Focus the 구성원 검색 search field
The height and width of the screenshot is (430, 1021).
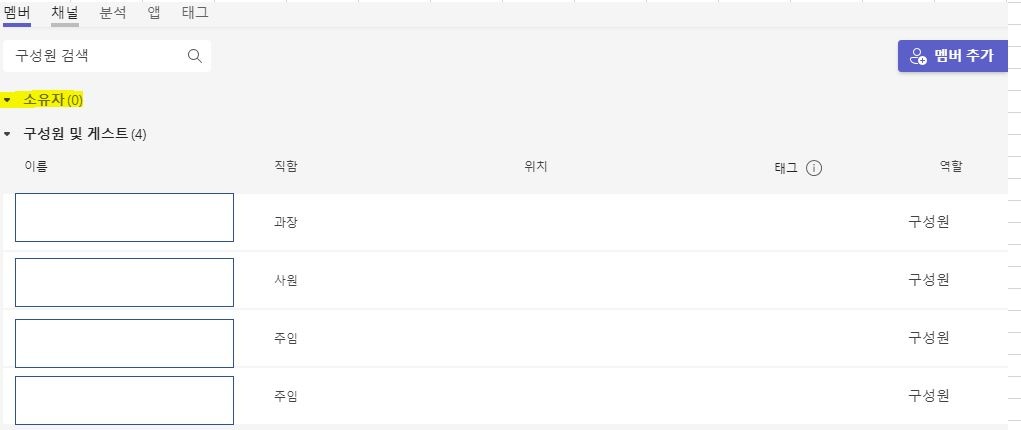pos(107,56)
